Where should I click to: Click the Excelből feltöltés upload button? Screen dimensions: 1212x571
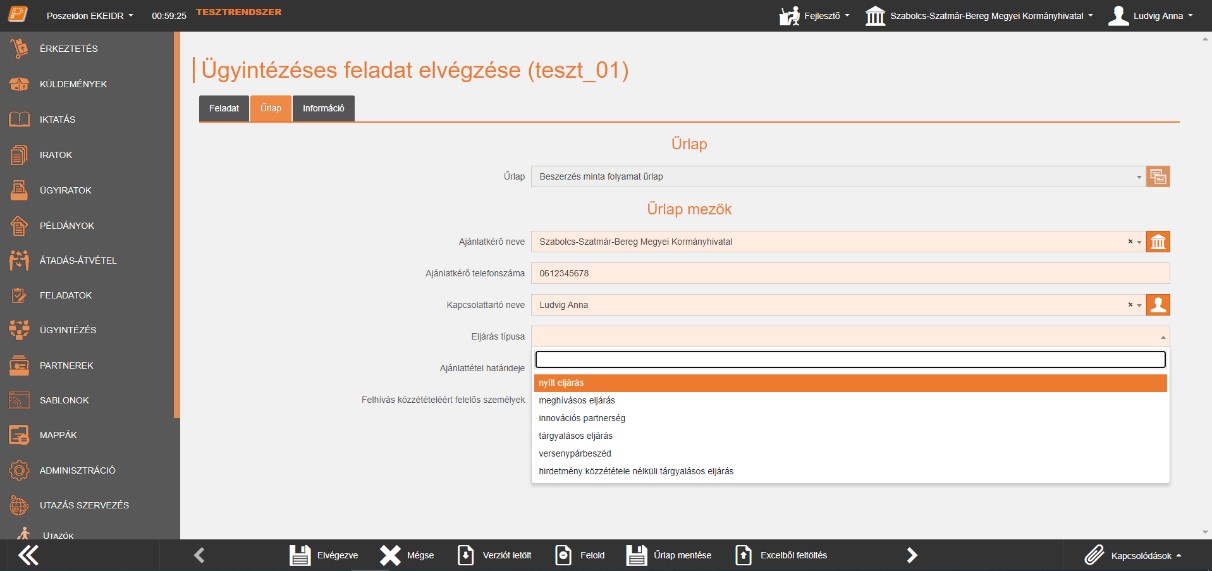(x=781, y=555)
